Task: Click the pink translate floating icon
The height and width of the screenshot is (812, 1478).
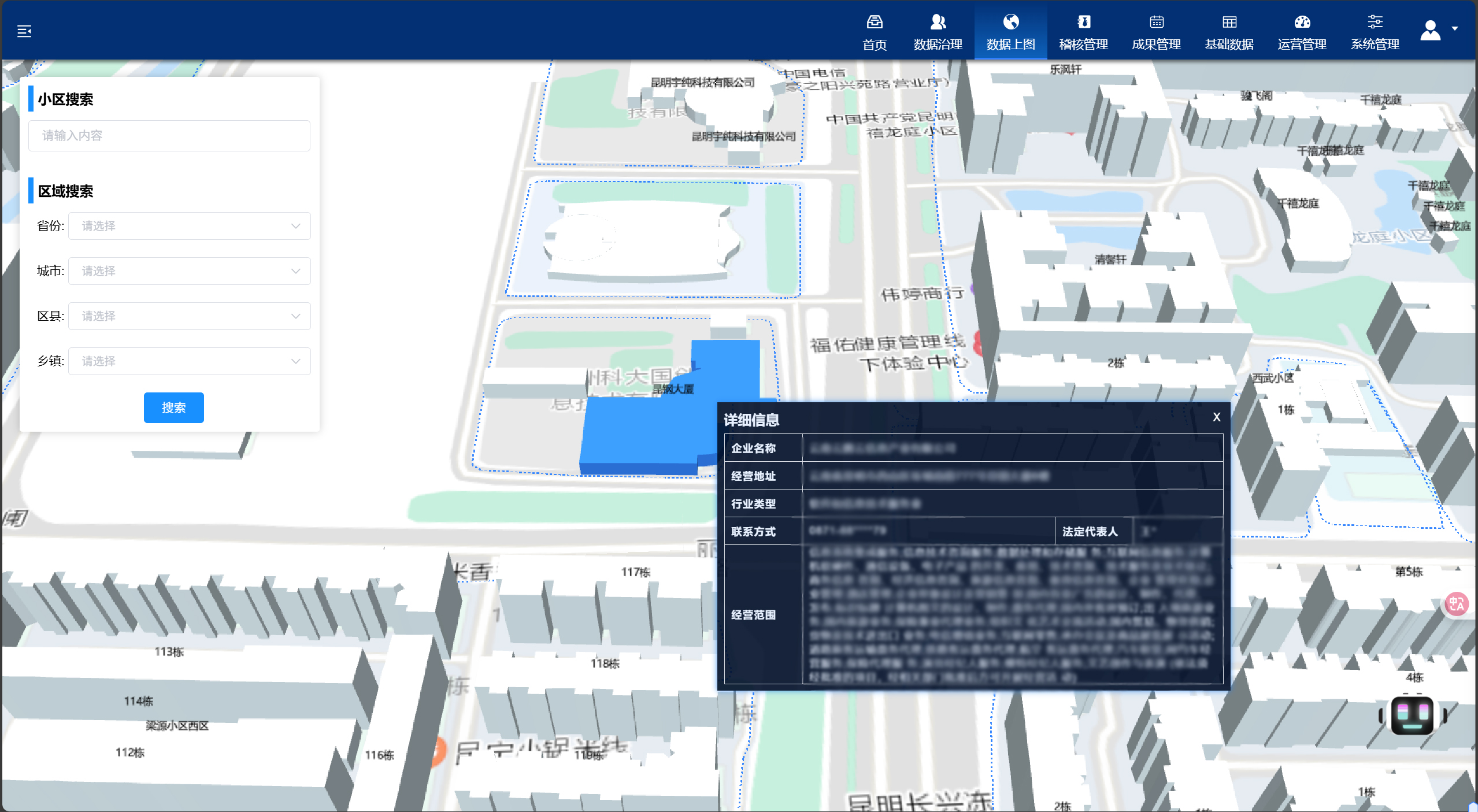Action: coord(1456,605)
